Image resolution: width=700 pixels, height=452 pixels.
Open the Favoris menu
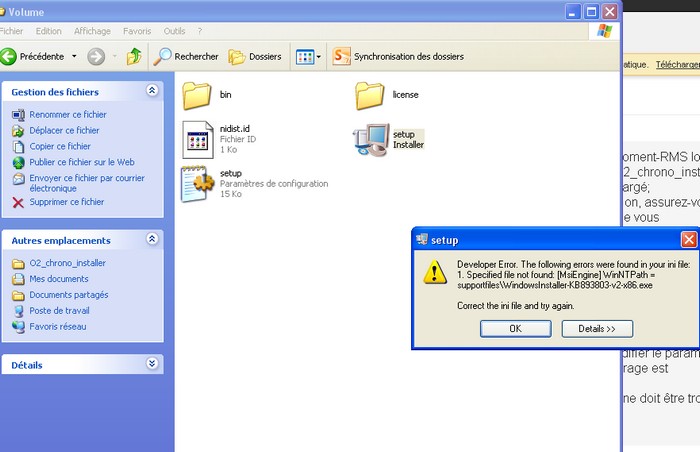point(137,31)
